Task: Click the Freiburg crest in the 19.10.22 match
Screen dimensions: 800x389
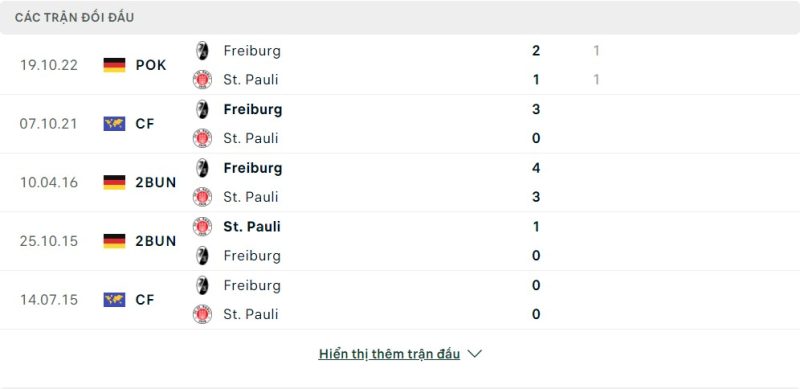Action: click(203, 51)
